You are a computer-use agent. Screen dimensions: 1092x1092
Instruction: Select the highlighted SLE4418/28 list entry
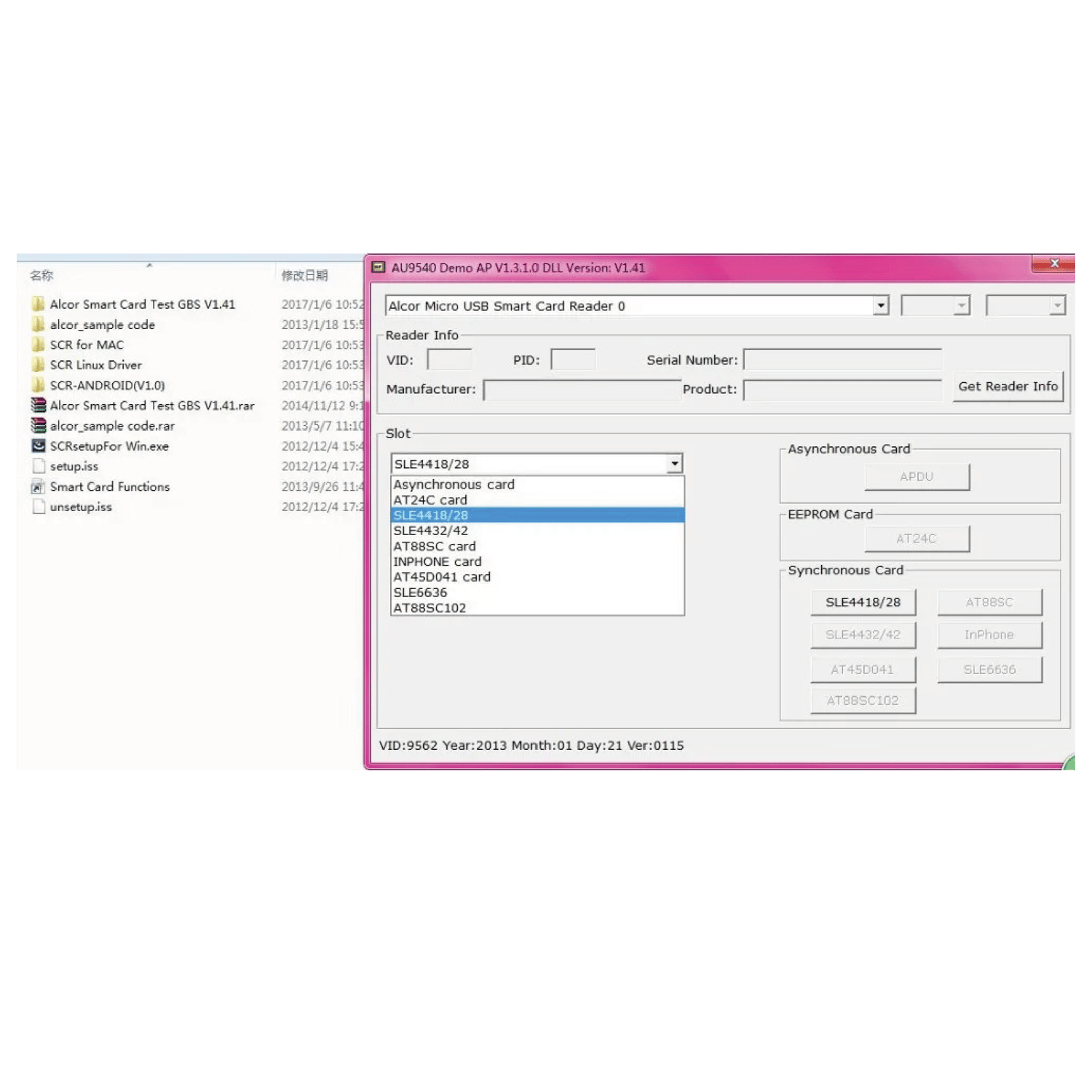[537, 515]
